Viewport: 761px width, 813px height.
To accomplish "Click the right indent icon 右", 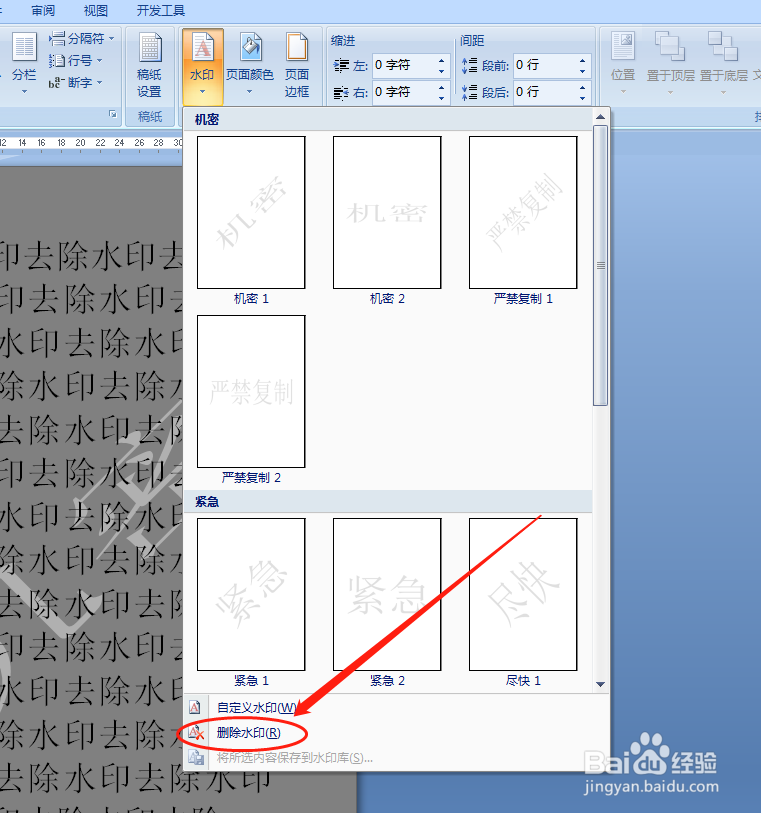I will pyautogui.click(x=341, y=93).
